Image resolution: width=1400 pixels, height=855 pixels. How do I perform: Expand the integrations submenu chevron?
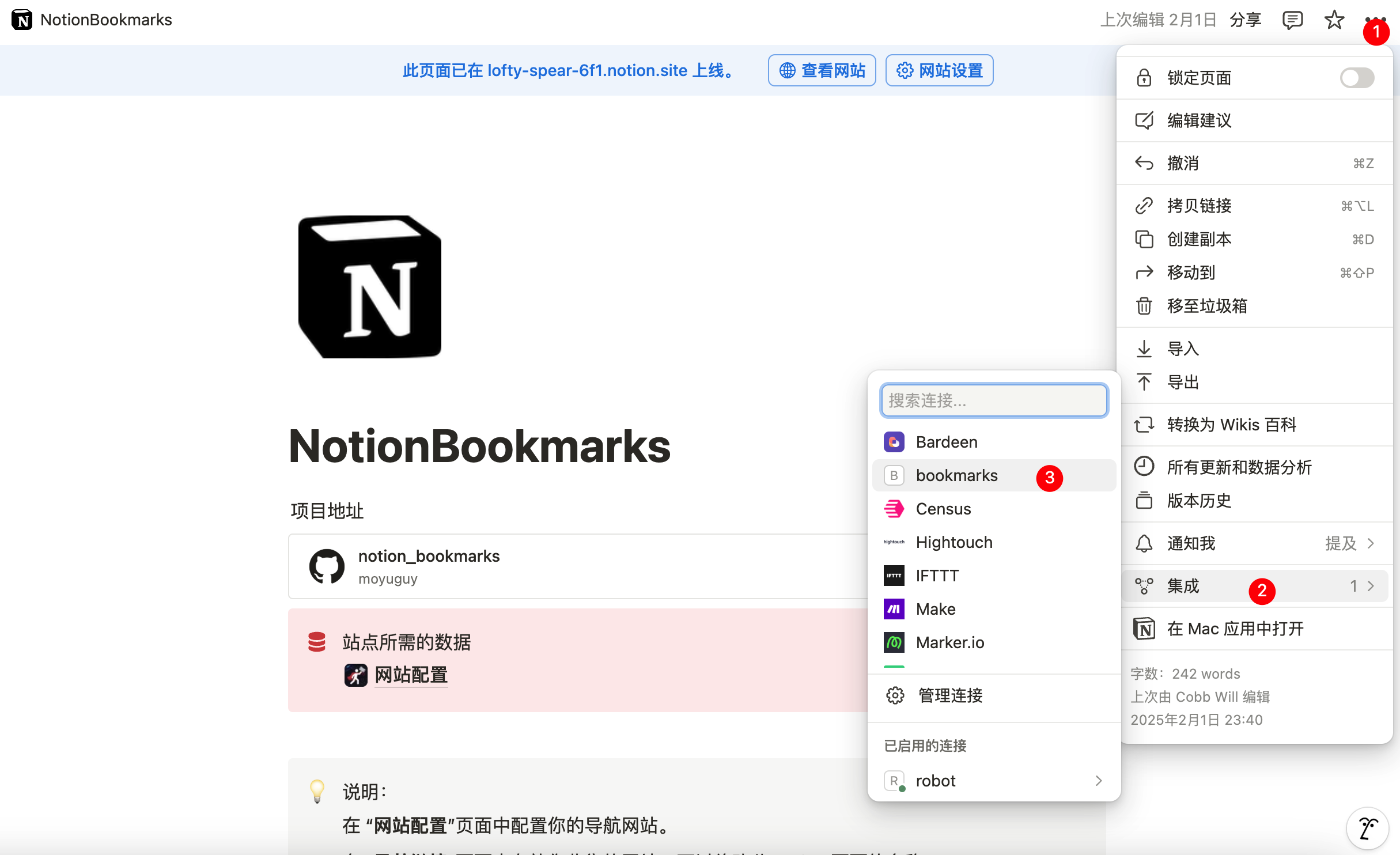[x=1371, y=586]
